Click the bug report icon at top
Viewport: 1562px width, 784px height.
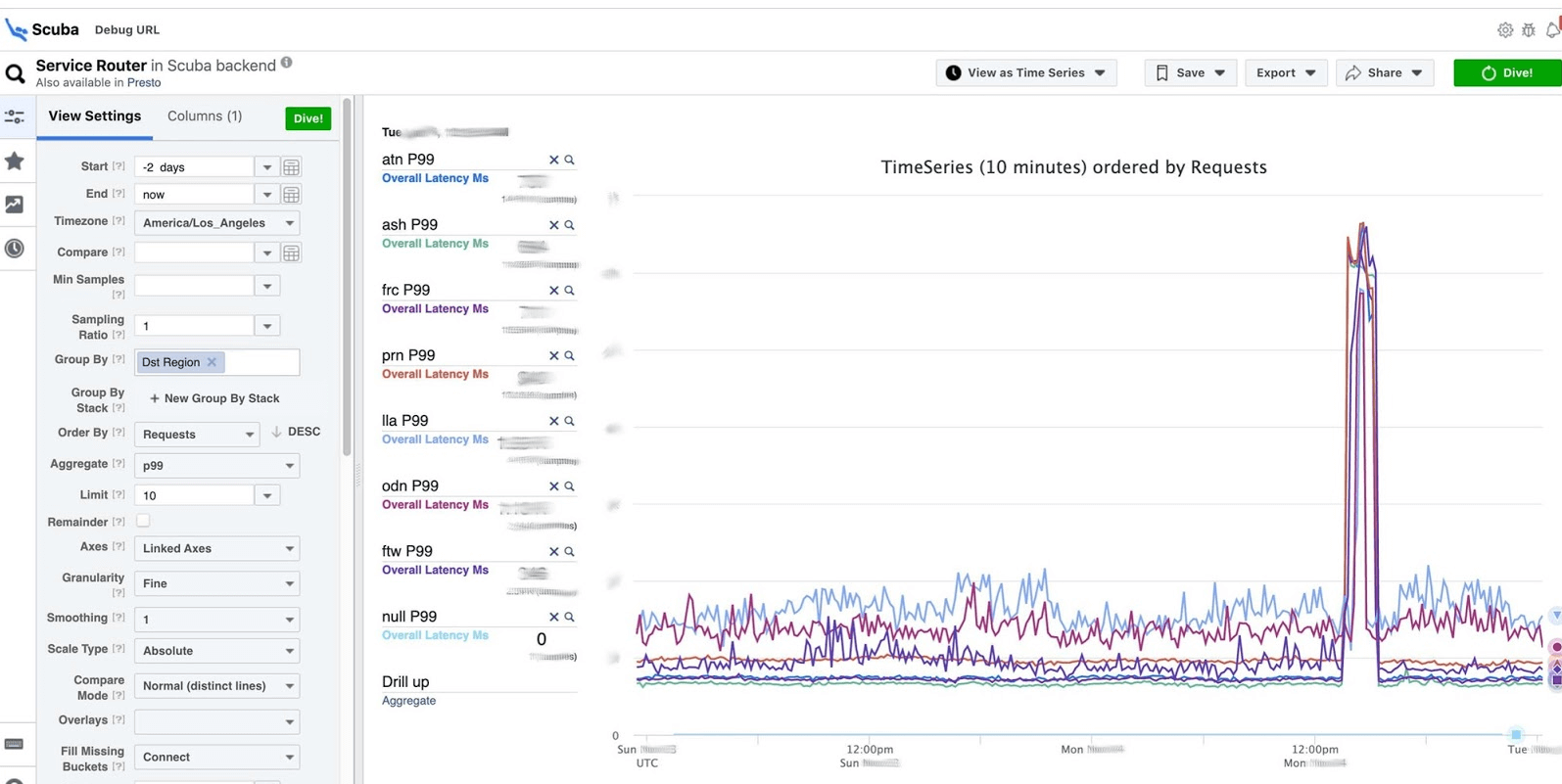(x=1529, y=30)
